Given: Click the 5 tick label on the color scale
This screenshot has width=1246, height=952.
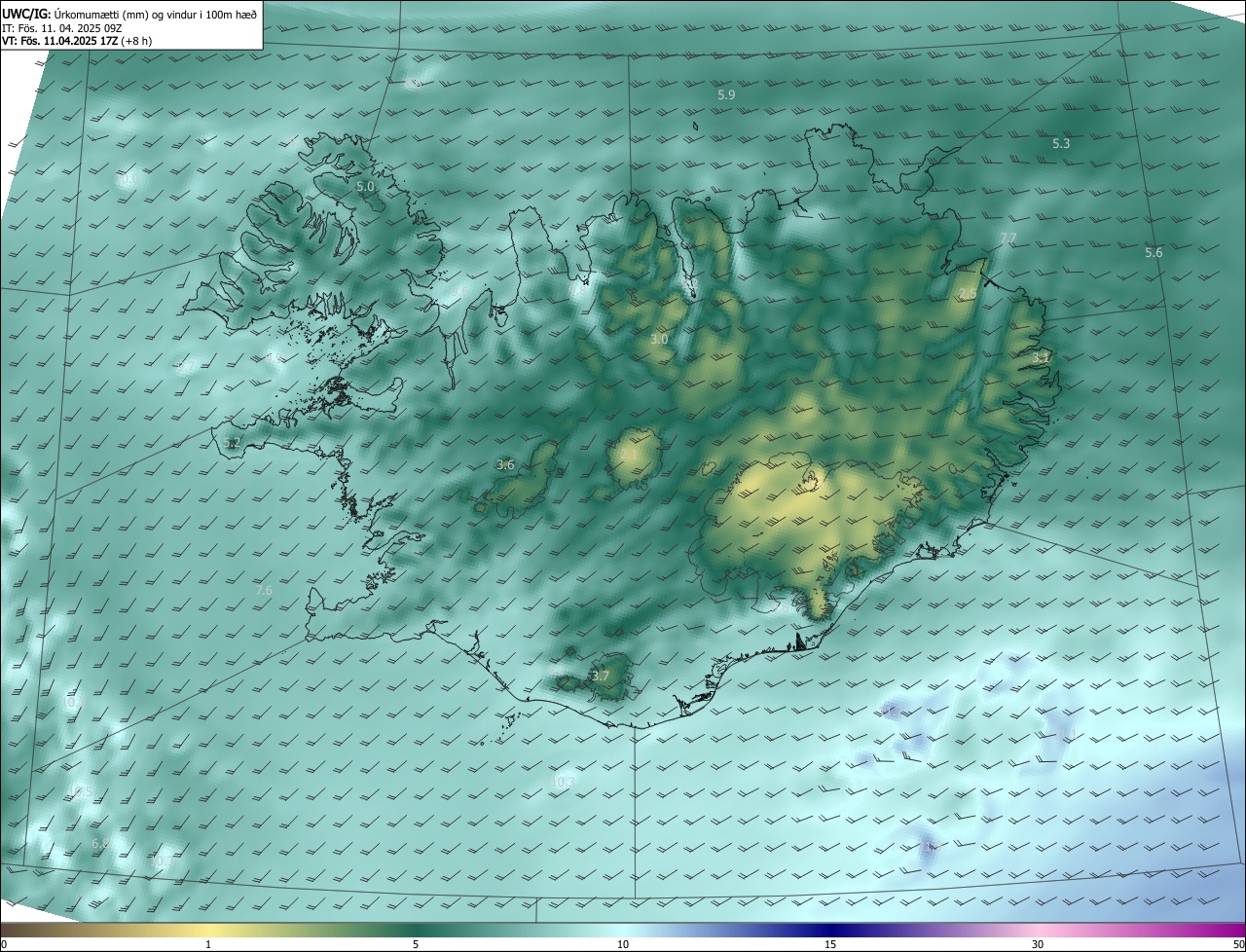Looking at the screenshot, I should 416,944.
